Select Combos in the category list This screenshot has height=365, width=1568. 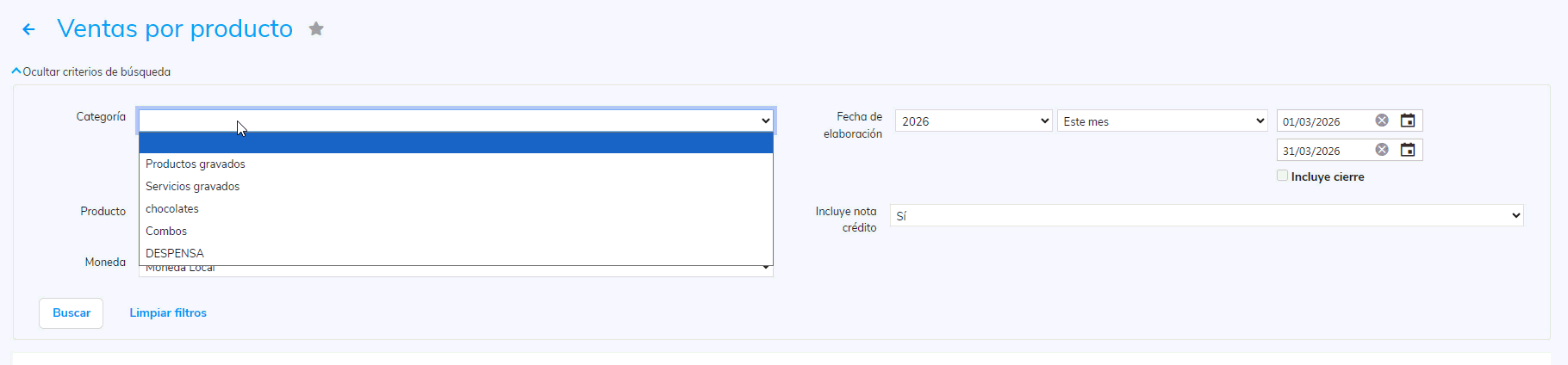pos(166,231)
